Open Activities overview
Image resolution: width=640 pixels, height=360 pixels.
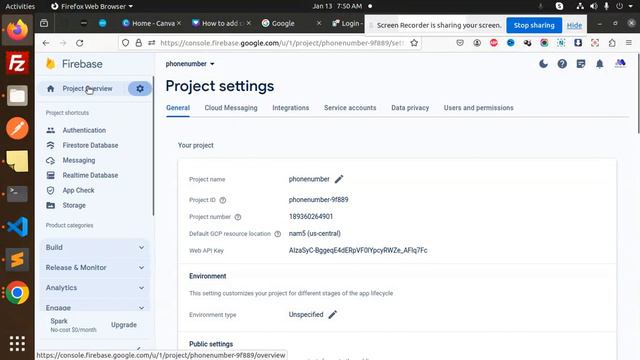tap(20, 6)
